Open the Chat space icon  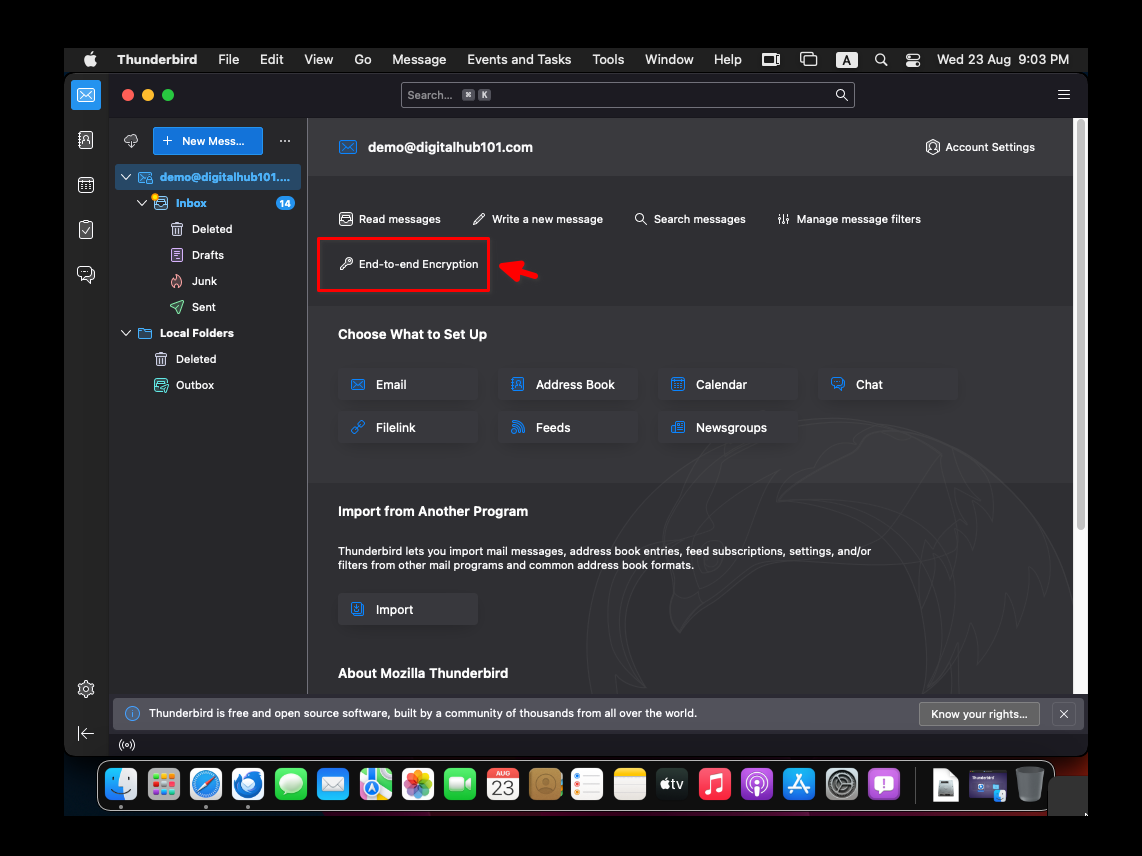point(86,275)
